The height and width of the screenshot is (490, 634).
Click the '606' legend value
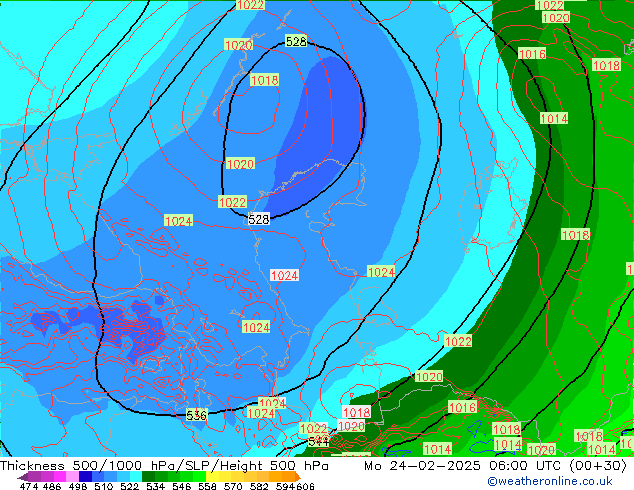click(305, 486)
